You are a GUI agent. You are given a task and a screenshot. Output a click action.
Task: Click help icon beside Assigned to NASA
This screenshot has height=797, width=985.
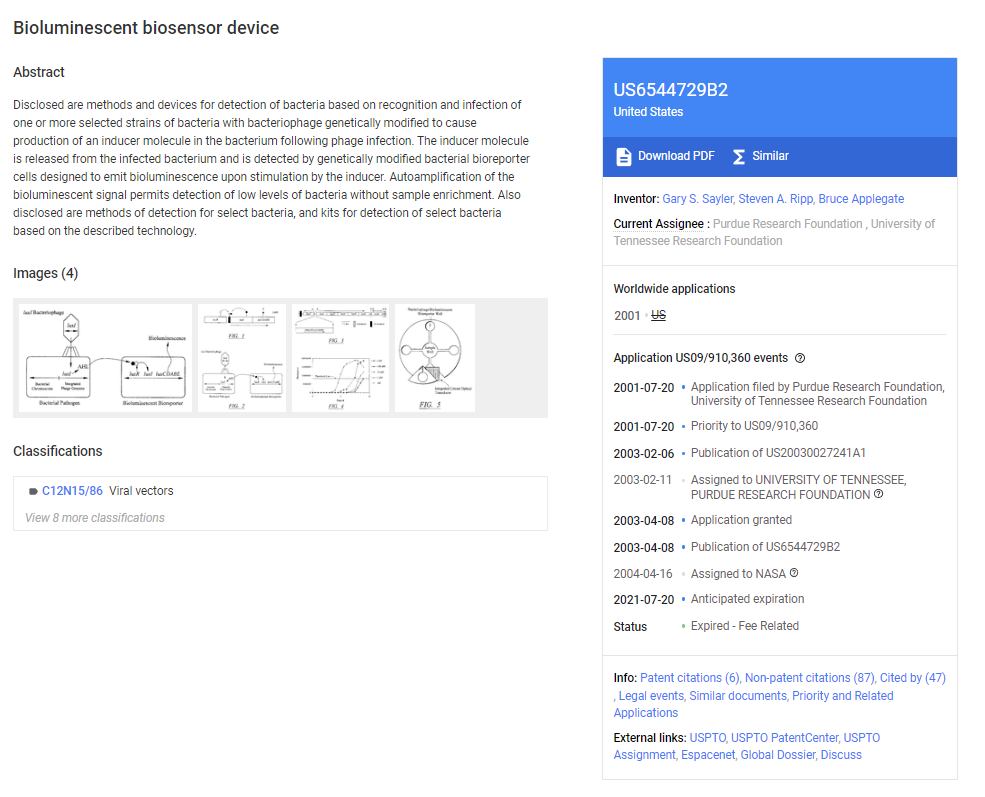[794, 573]
